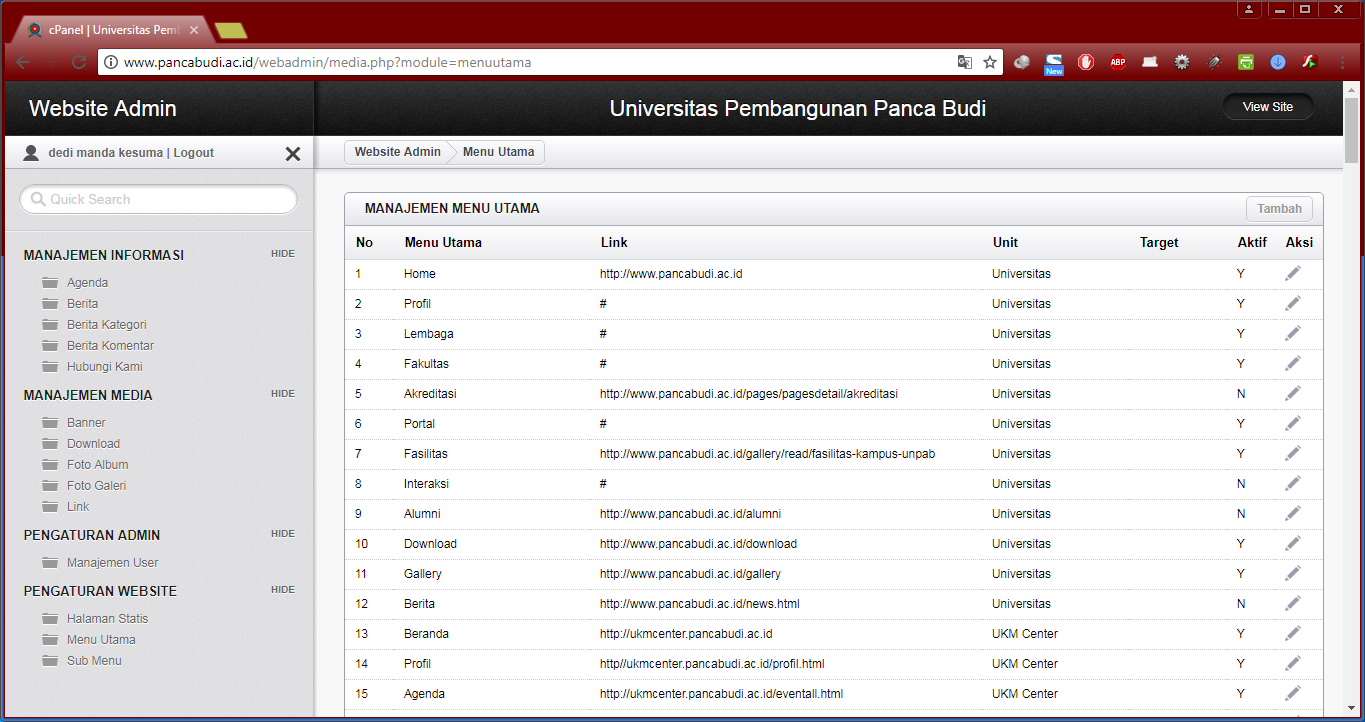Screen dimensions: 1365x722
Task: Click the Adblock Plus extension icon
Action: (1118, 62)
